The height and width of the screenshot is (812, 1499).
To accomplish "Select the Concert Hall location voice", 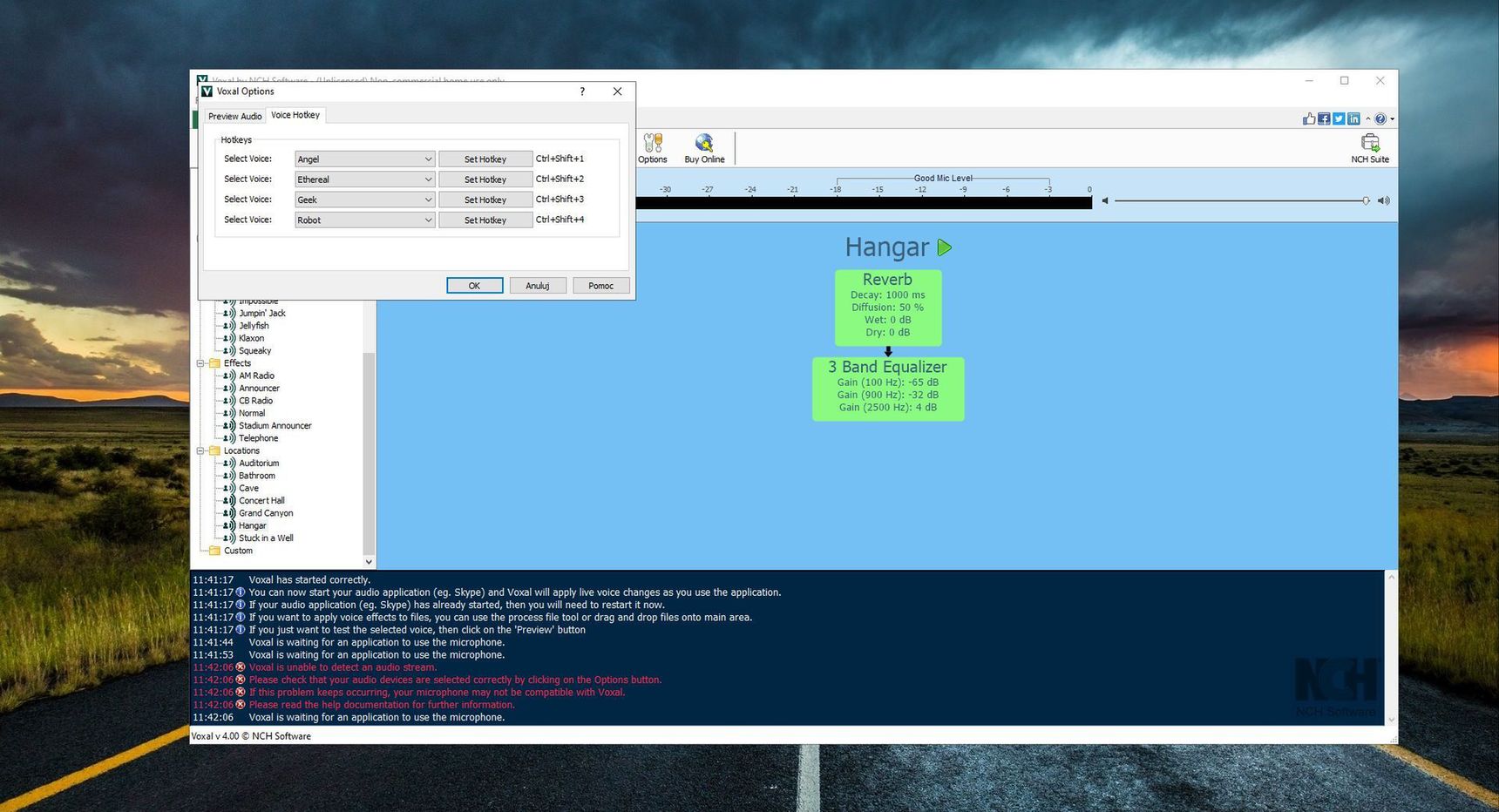I will coord(261,501).
